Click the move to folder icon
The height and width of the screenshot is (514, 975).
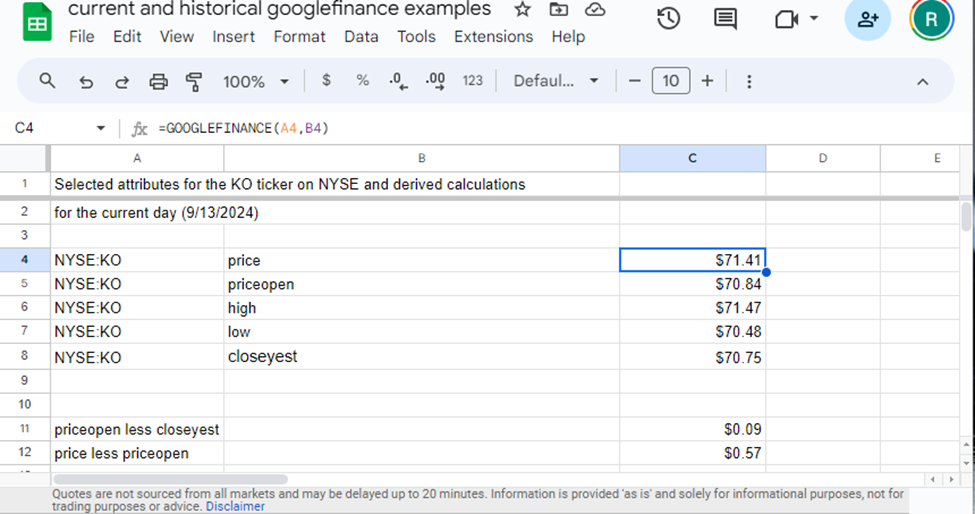coord(558,9)
